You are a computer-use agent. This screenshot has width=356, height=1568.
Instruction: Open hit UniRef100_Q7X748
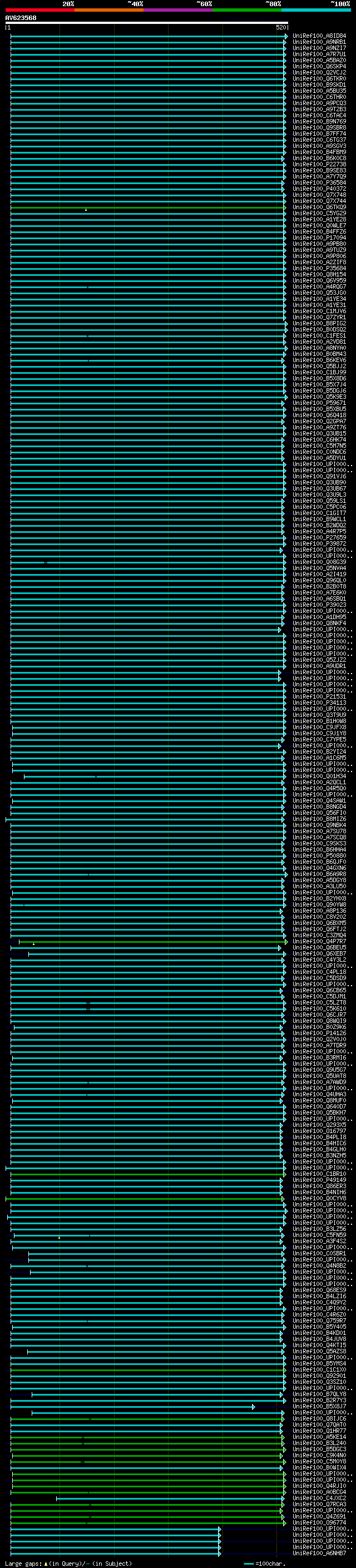(319, 195)
